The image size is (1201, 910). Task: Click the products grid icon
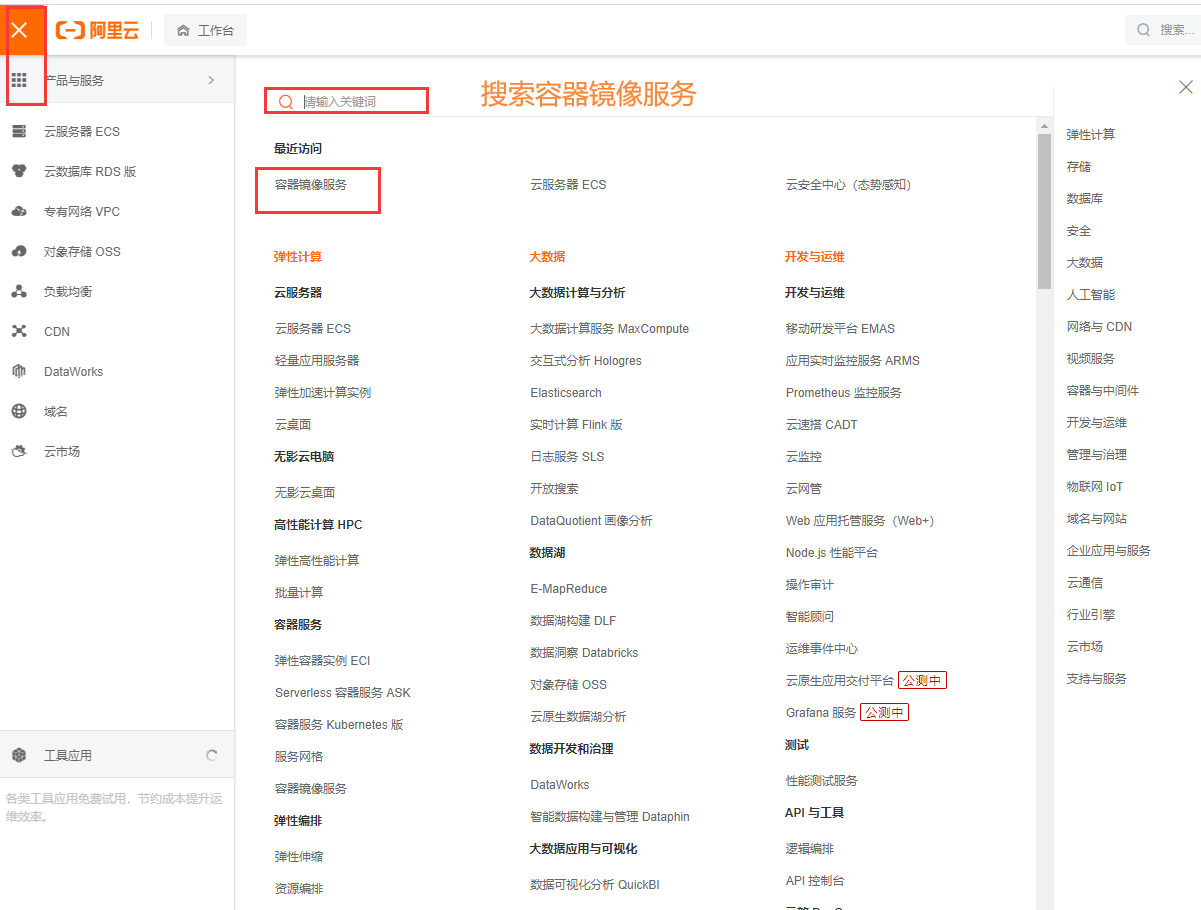click(x=19, y=80)
